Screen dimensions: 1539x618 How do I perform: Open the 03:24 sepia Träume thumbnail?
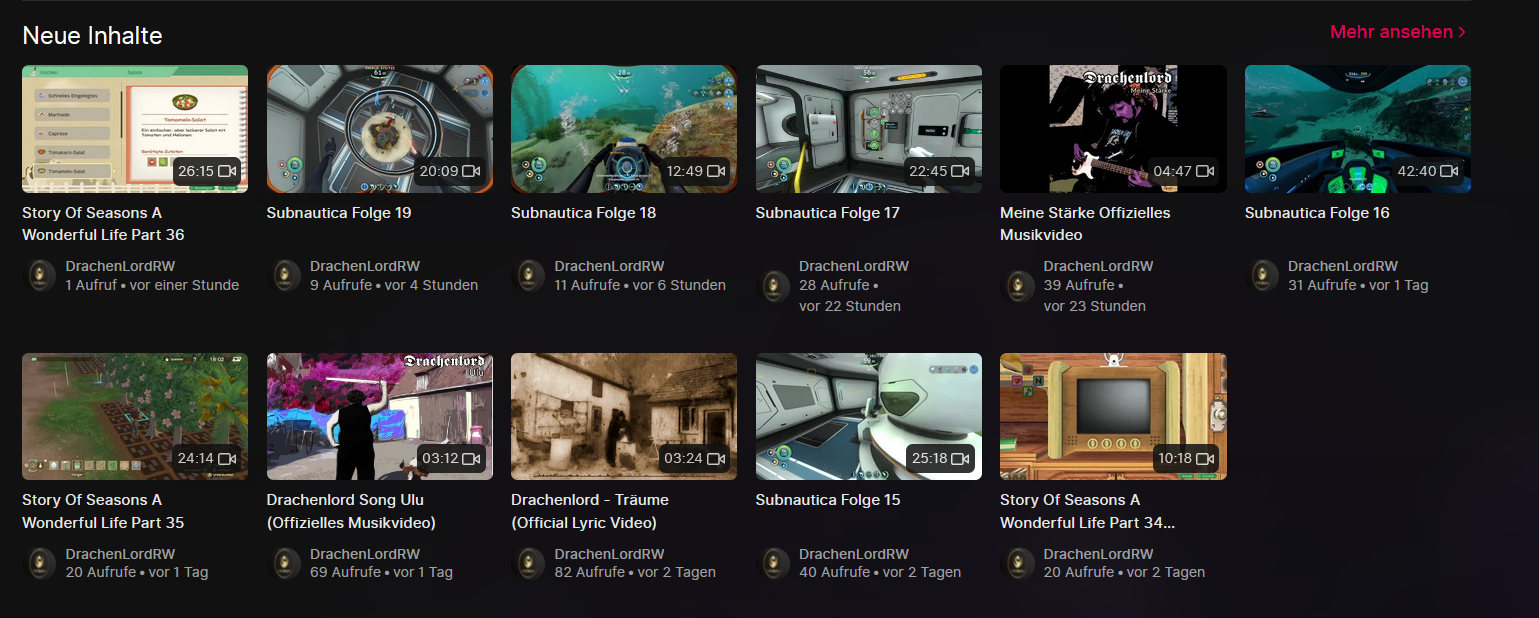coord(624,416)
